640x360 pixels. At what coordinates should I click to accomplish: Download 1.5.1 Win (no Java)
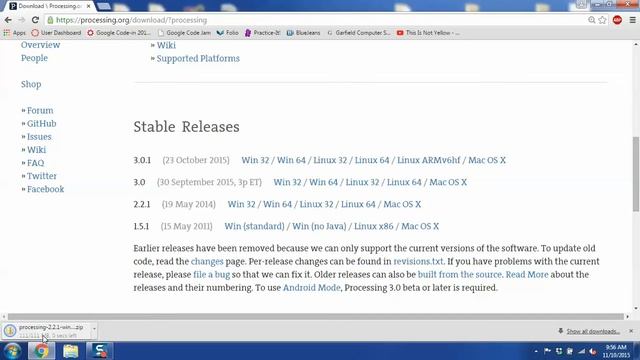pyautogui.click(x=319, y=226)
